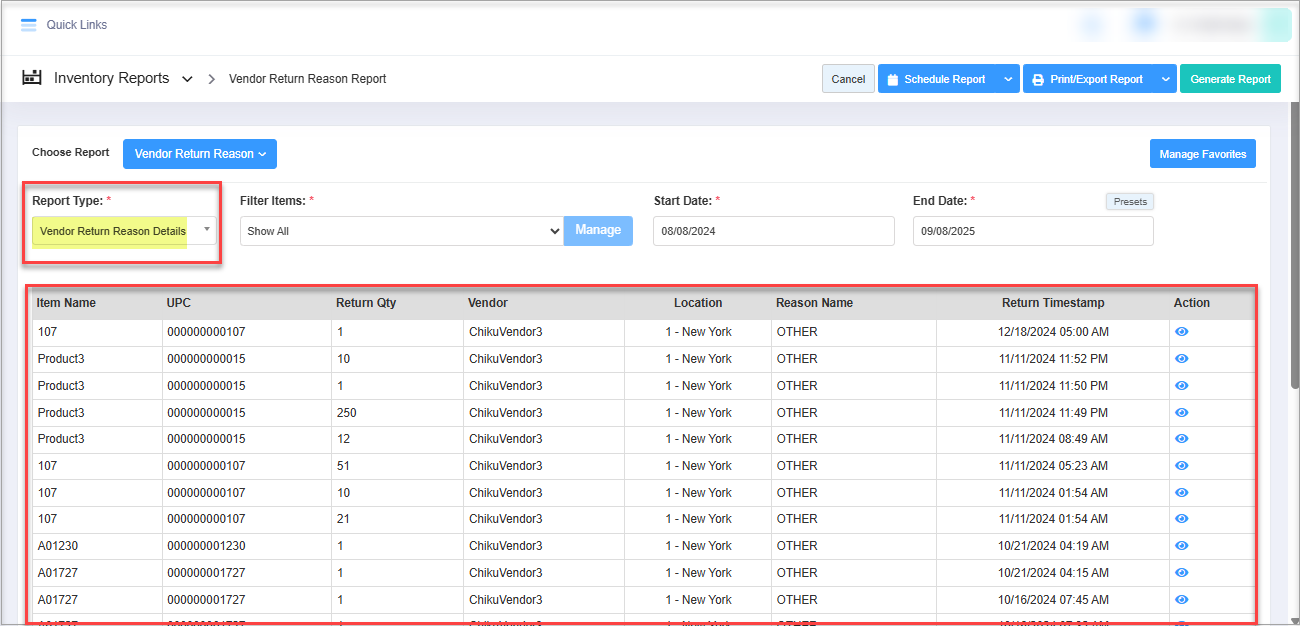Click the Return Timestamp column header

click(x=1052, y=303)
